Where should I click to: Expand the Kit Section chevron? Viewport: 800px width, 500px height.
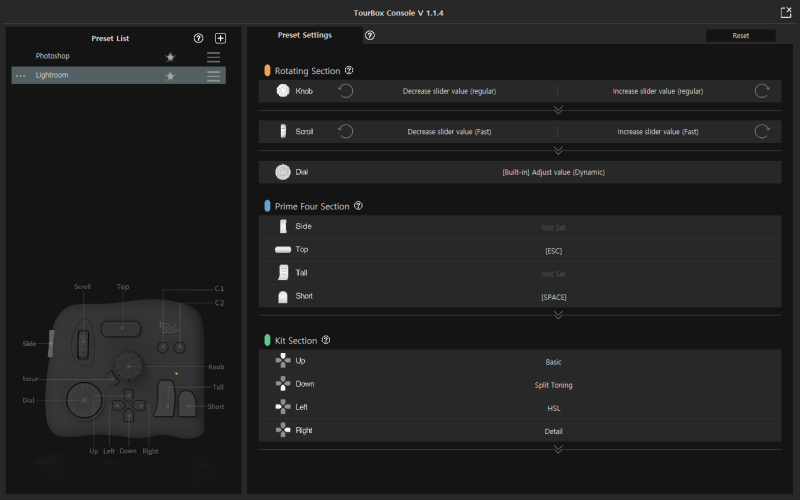(558, 449)
